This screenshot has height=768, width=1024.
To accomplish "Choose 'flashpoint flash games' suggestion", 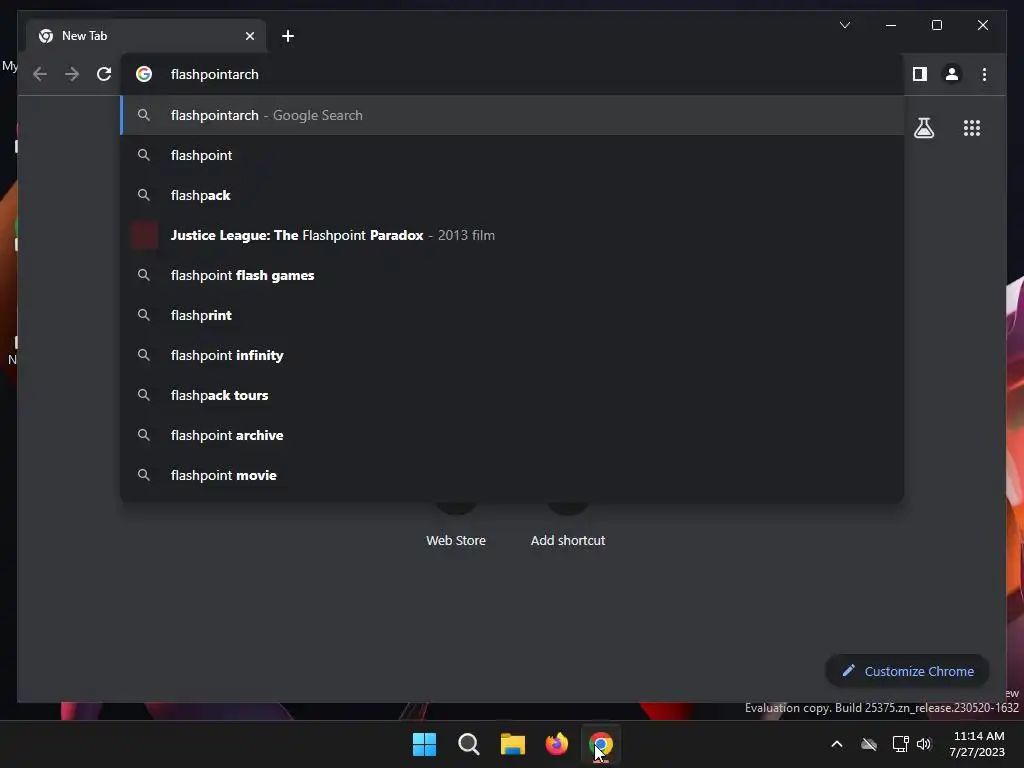I will 512,276.
